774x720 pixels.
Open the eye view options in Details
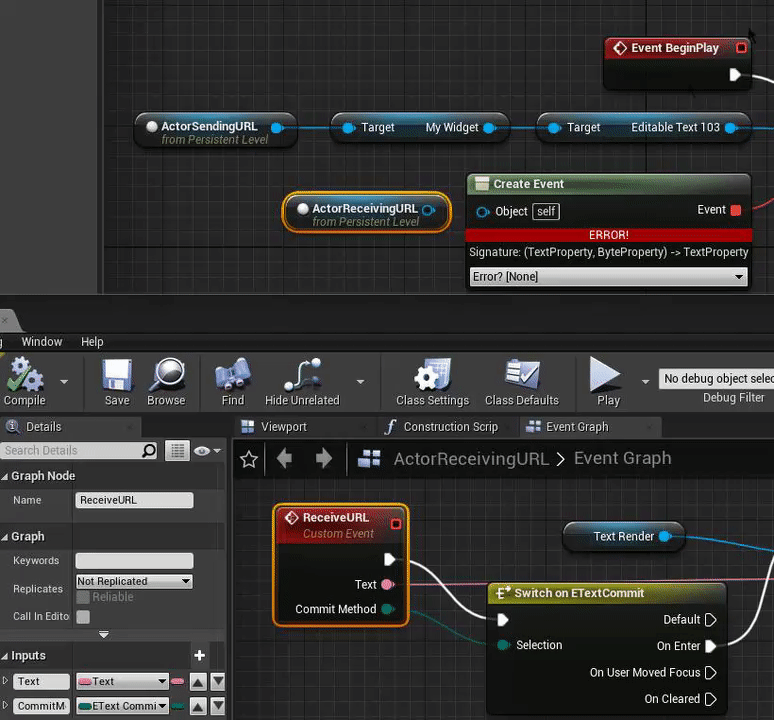coord(207,451)
